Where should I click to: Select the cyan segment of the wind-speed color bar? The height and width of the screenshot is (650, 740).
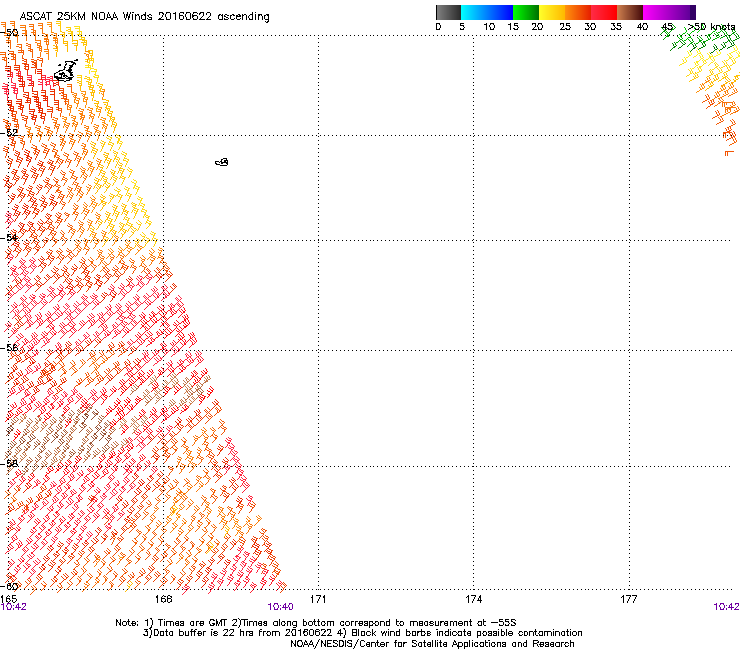point(473,12)
